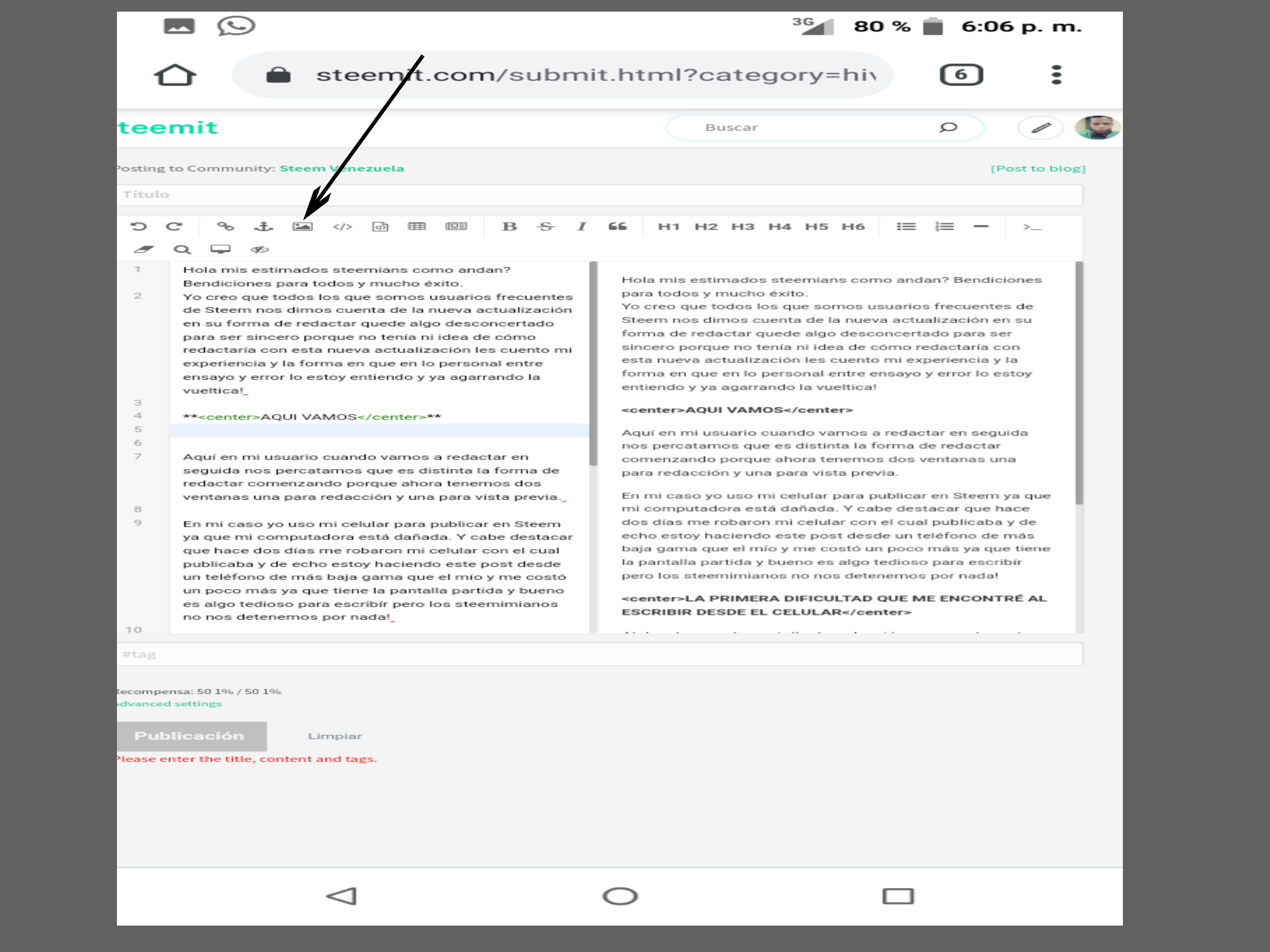Insert an image using the picture icon
Image resolution: width=1270 pixels, height=952 pixels.
pyautogui.click(x=303, y=226)
